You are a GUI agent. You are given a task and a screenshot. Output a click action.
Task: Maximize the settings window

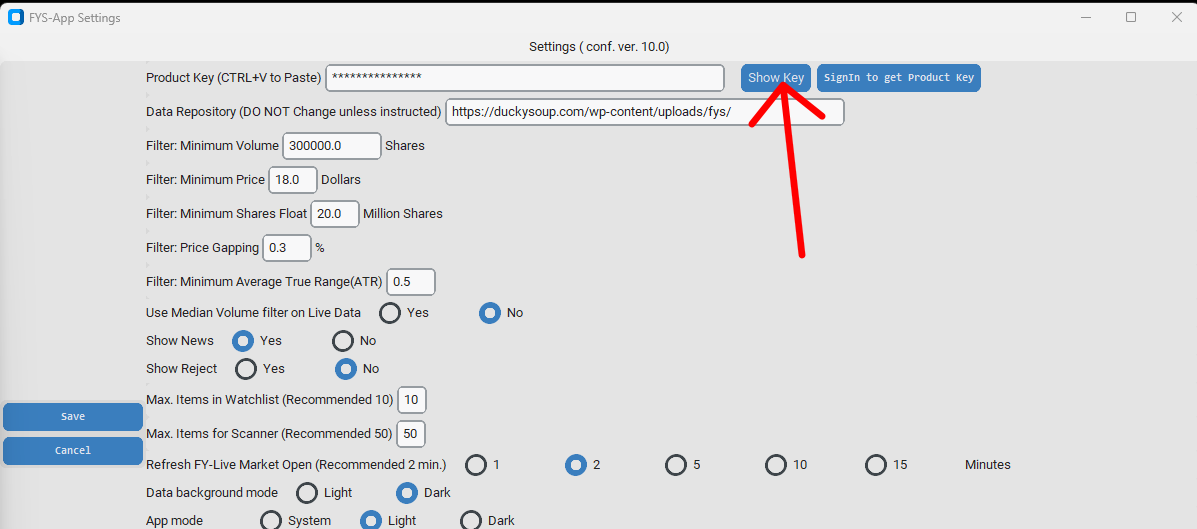coord(1131,17)
